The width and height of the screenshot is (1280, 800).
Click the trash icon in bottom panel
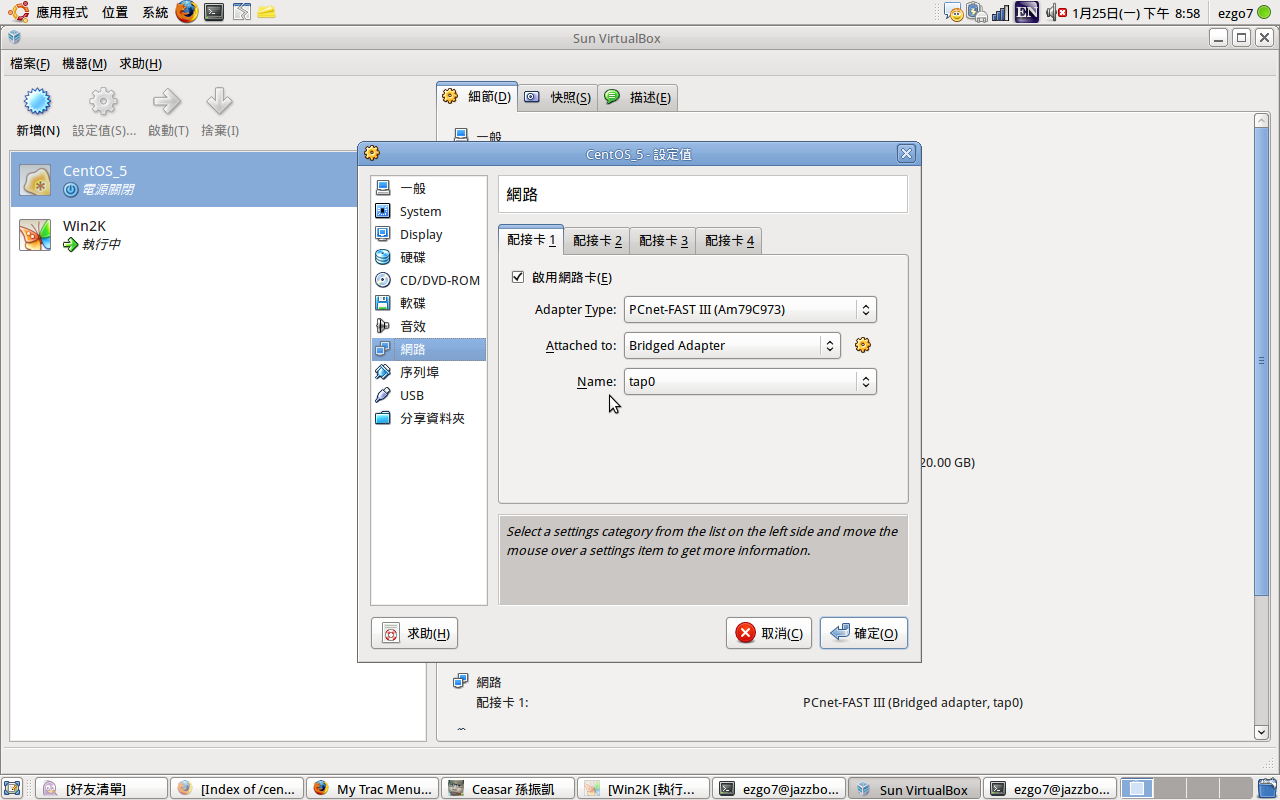[x=1267, y=788]
